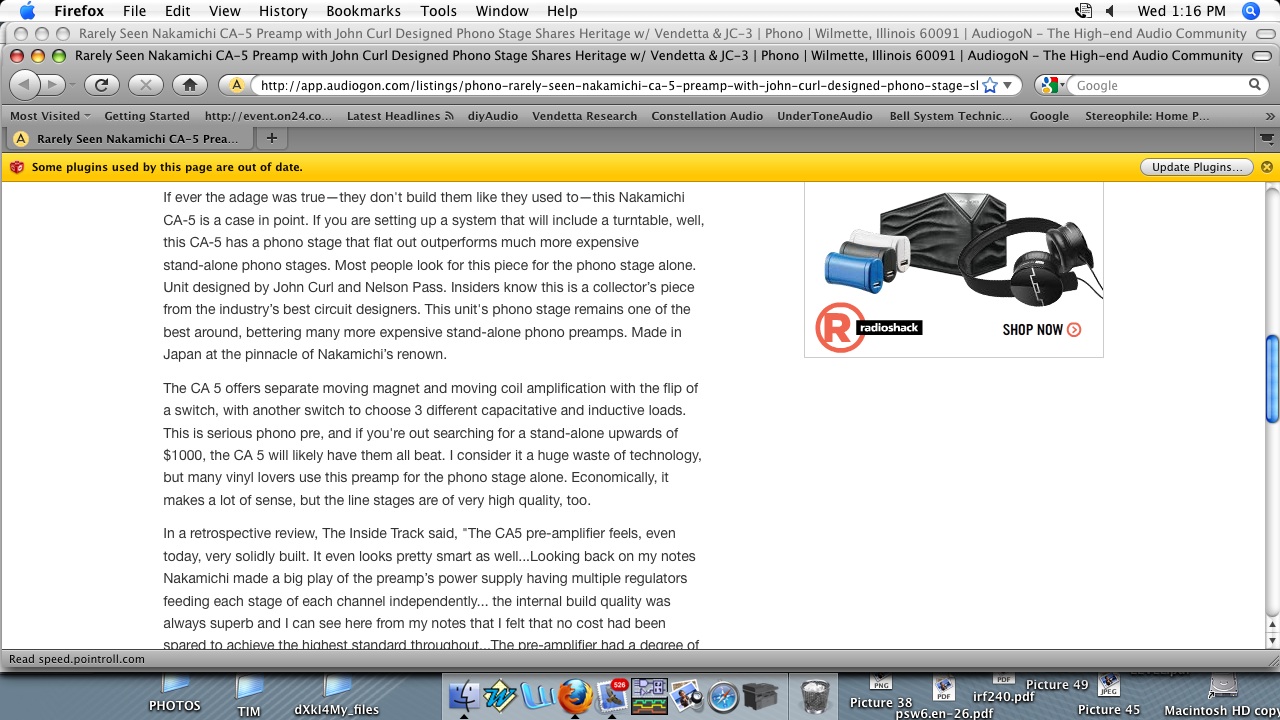Click the Forward arrow navigation button

tap(54, 85)
